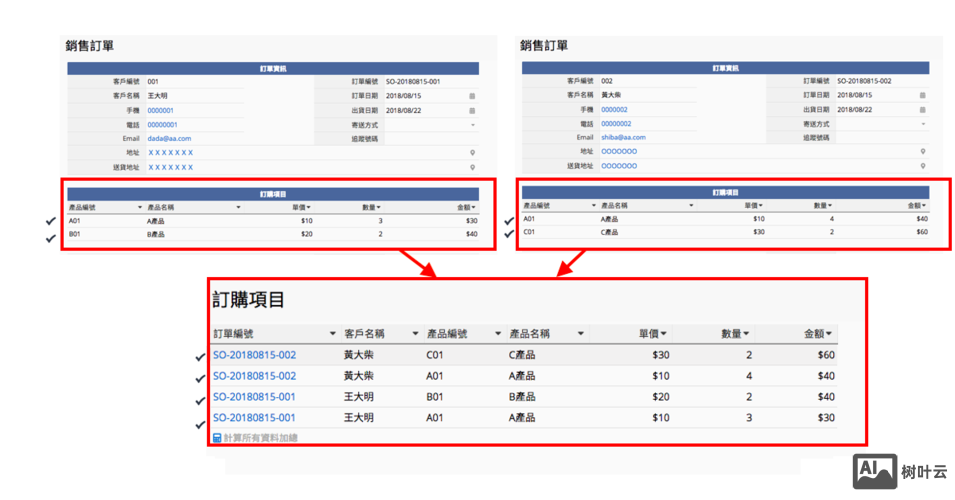Click $60 amount in bottom 訂購項目 table
955x500 pixels.
(x=826, y=355)
